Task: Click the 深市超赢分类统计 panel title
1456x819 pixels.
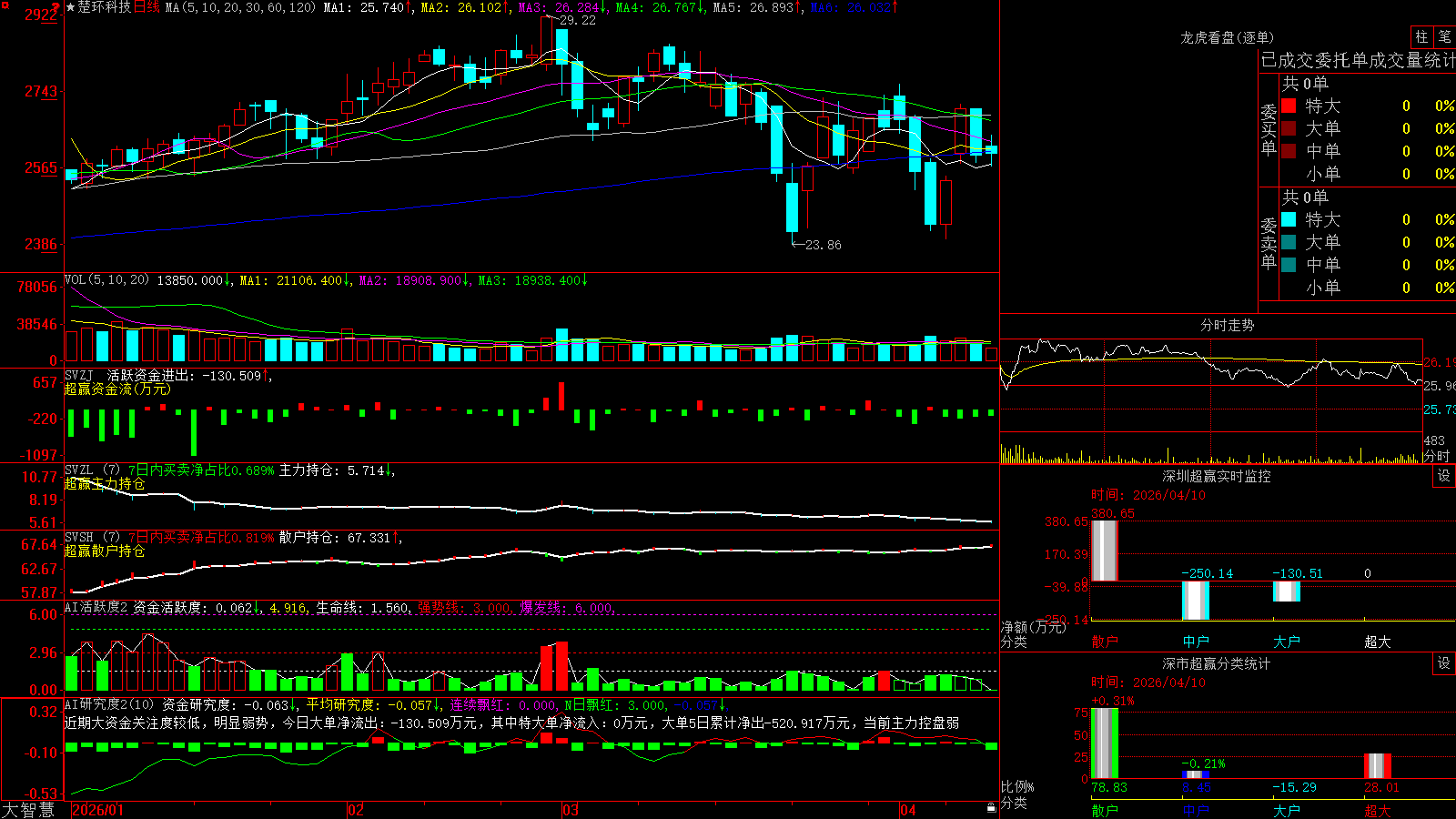Action: 1216,663
